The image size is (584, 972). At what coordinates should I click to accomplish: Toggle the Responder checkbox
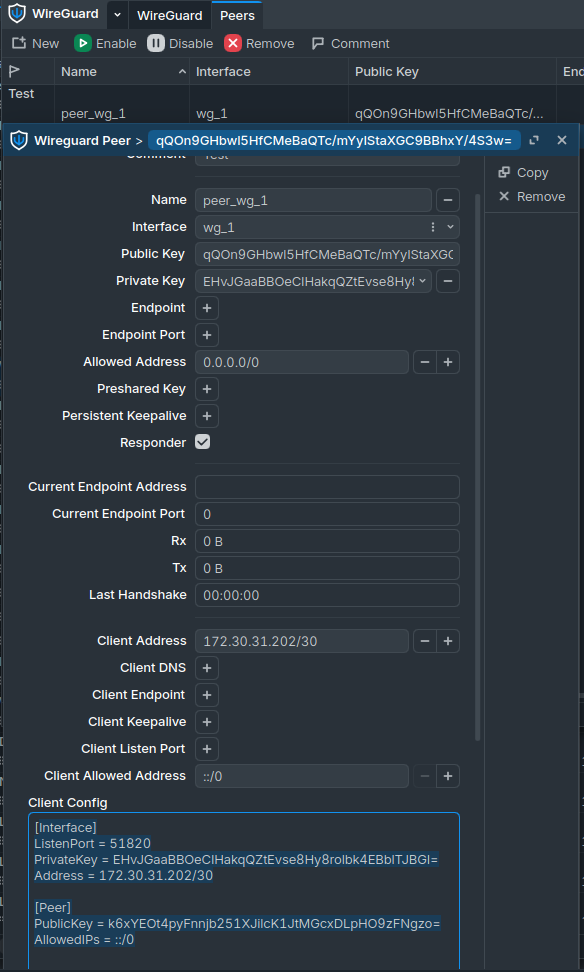point(203,442)
